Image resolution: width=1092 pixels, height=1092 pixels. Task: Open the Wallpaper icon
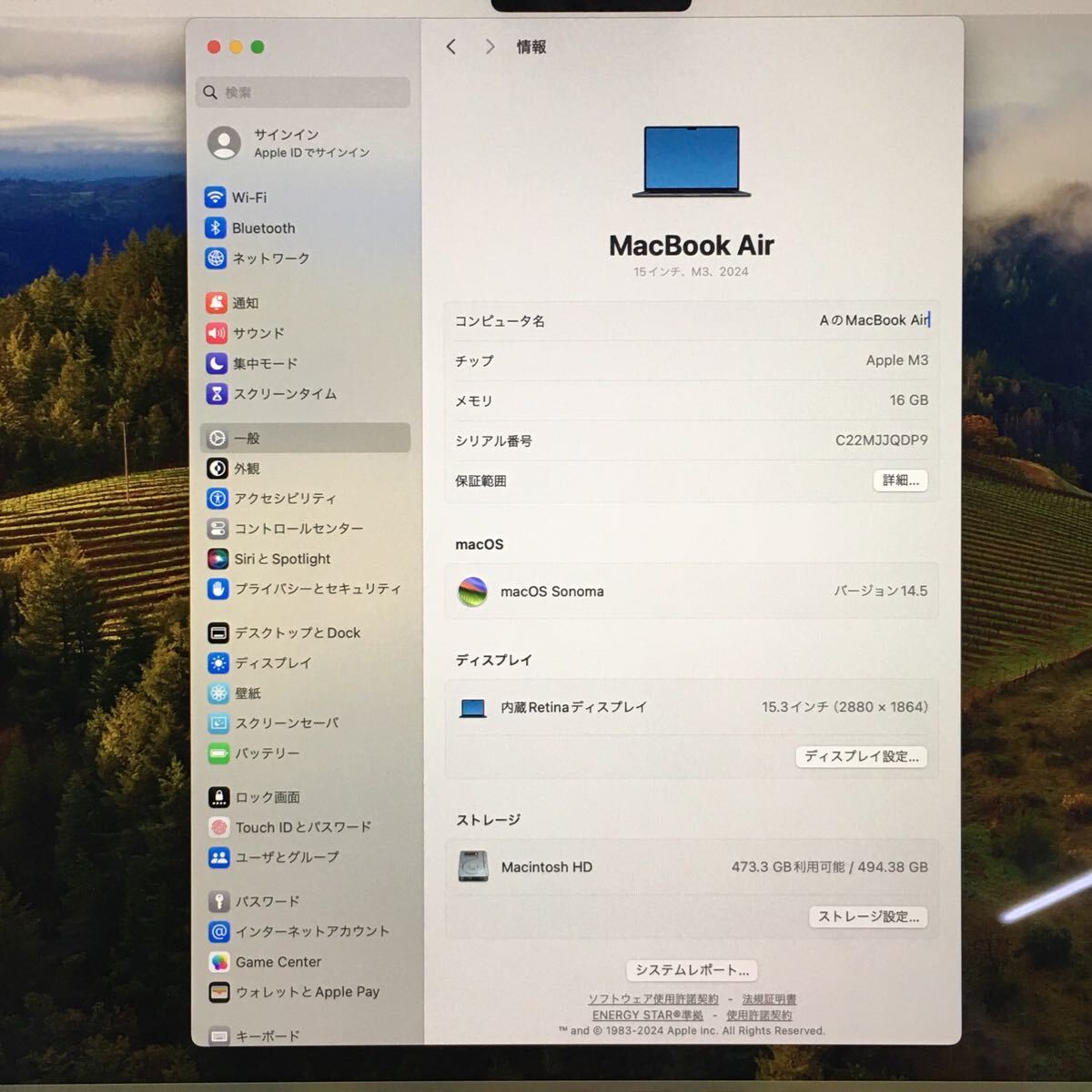tap(218, 693)
